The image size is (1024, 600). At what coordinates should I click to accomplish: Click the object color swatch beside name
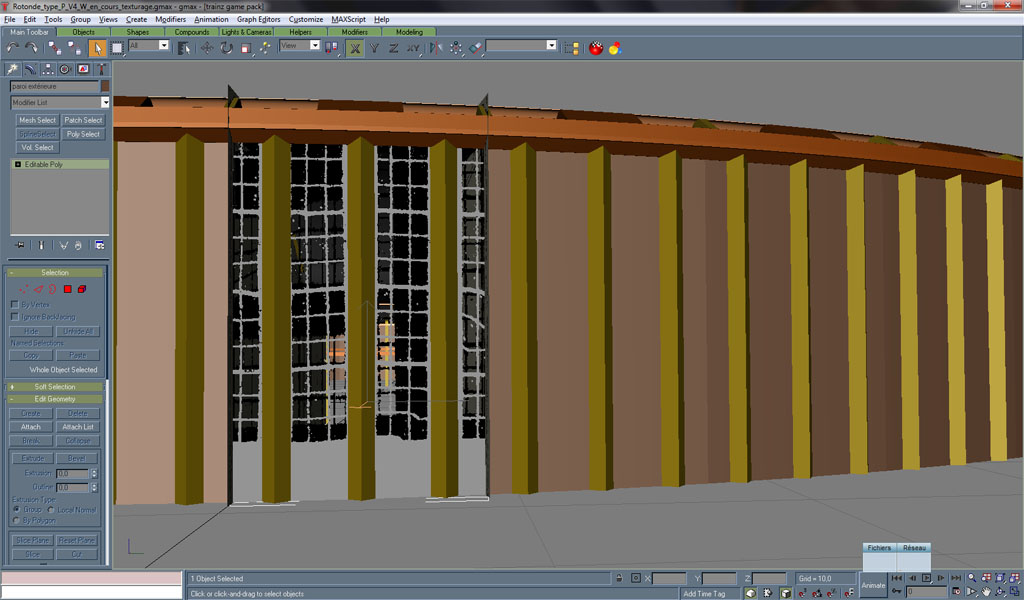(105, 86)
